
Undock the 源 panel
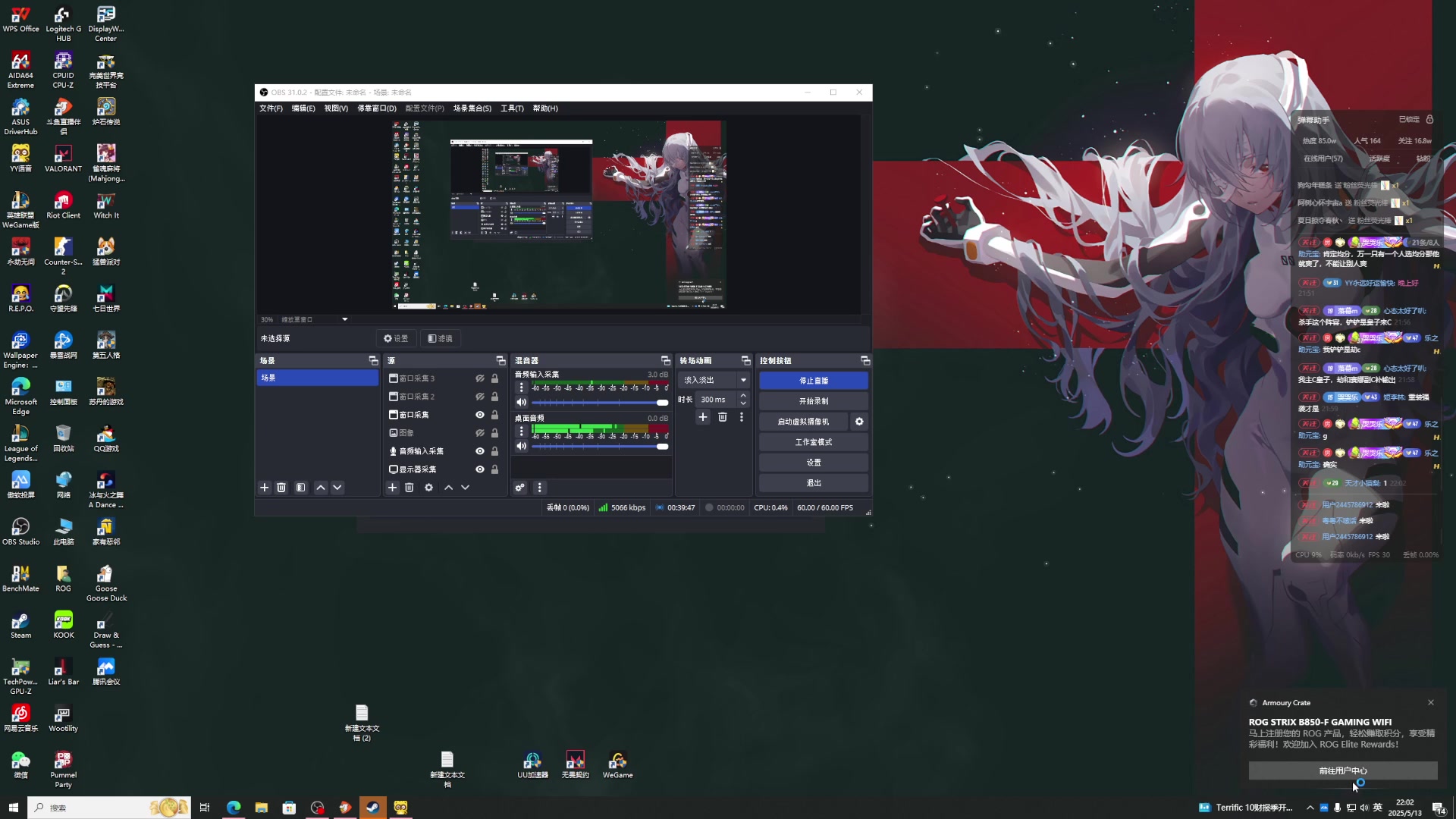coord(500,360)
